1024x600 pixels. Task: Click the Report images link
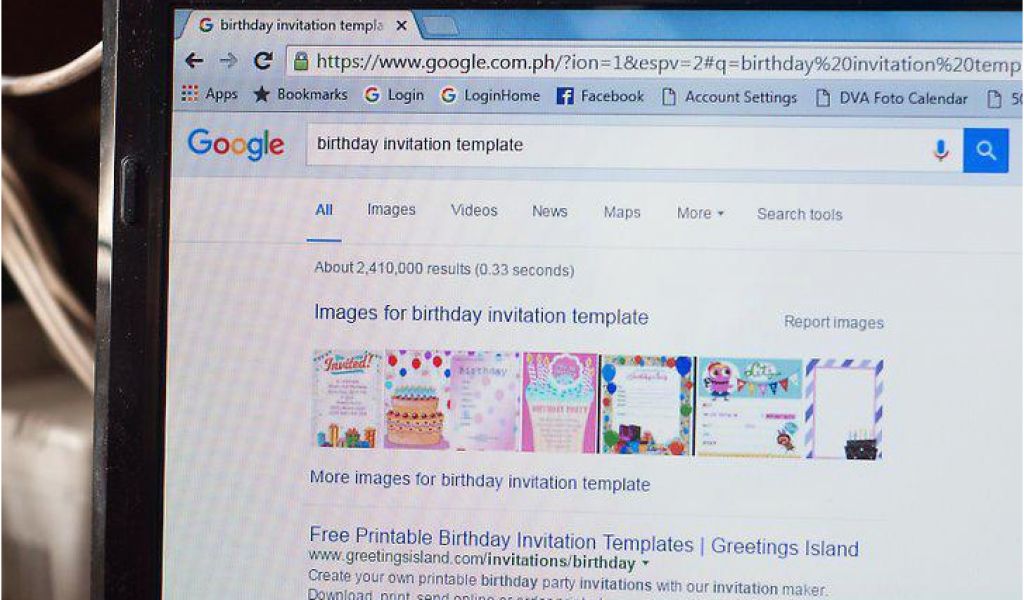tap(833, 322)
